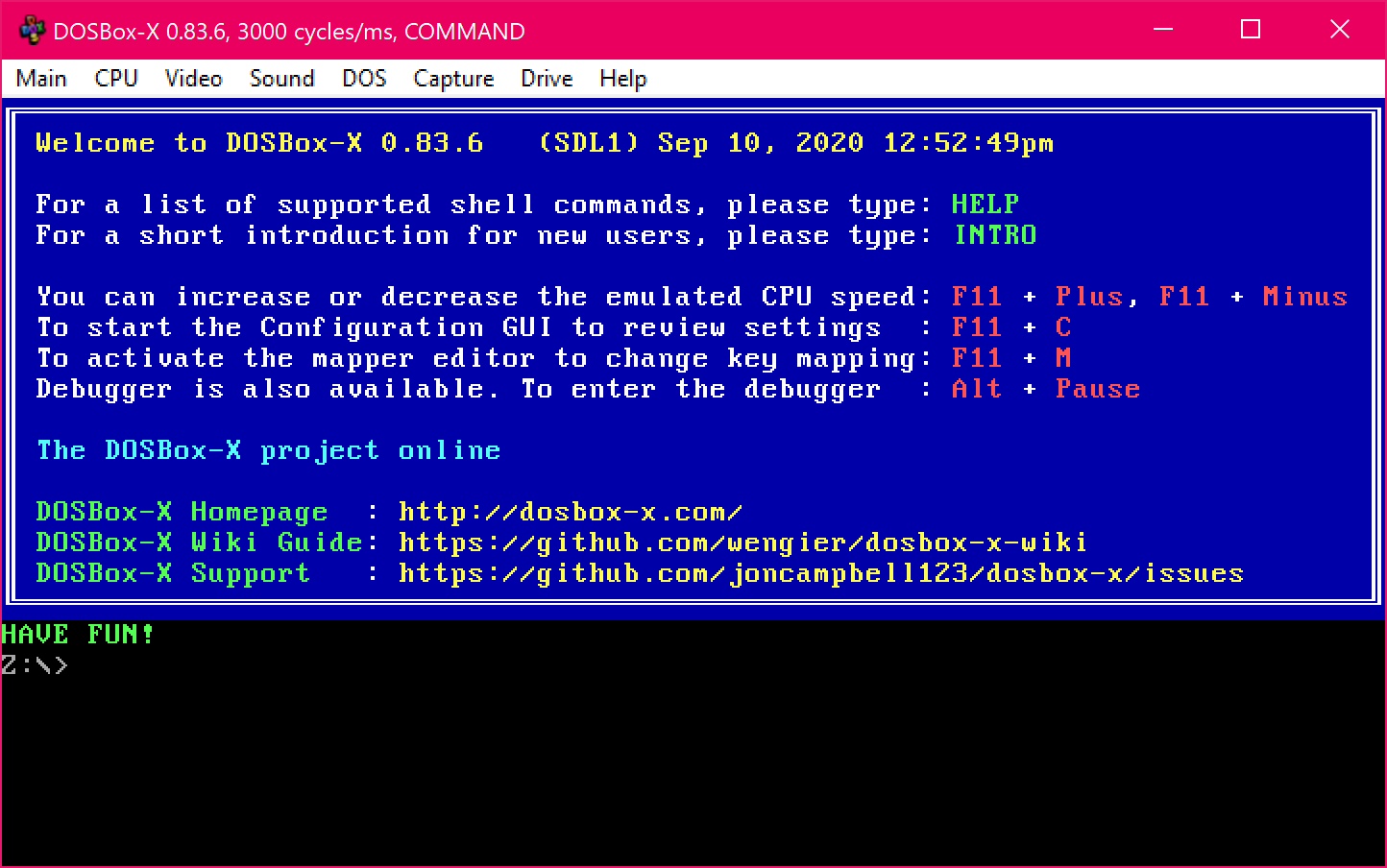Open the Video menu

[x=193, y=79]
